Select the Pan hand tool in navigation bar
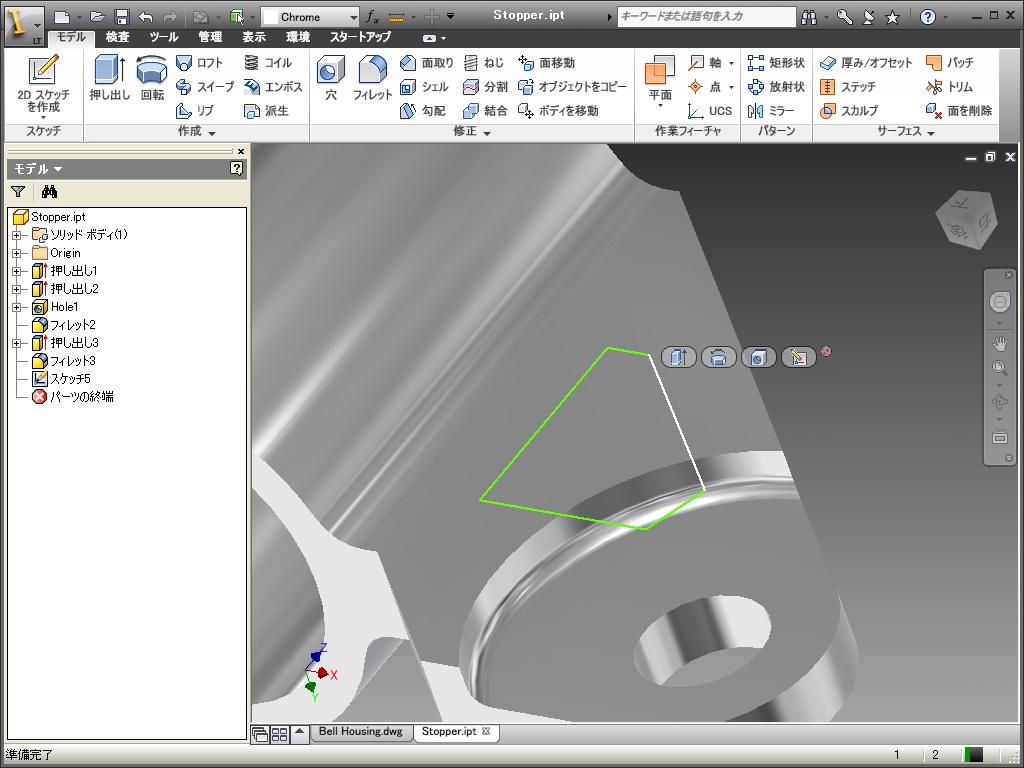 (999, 343)
